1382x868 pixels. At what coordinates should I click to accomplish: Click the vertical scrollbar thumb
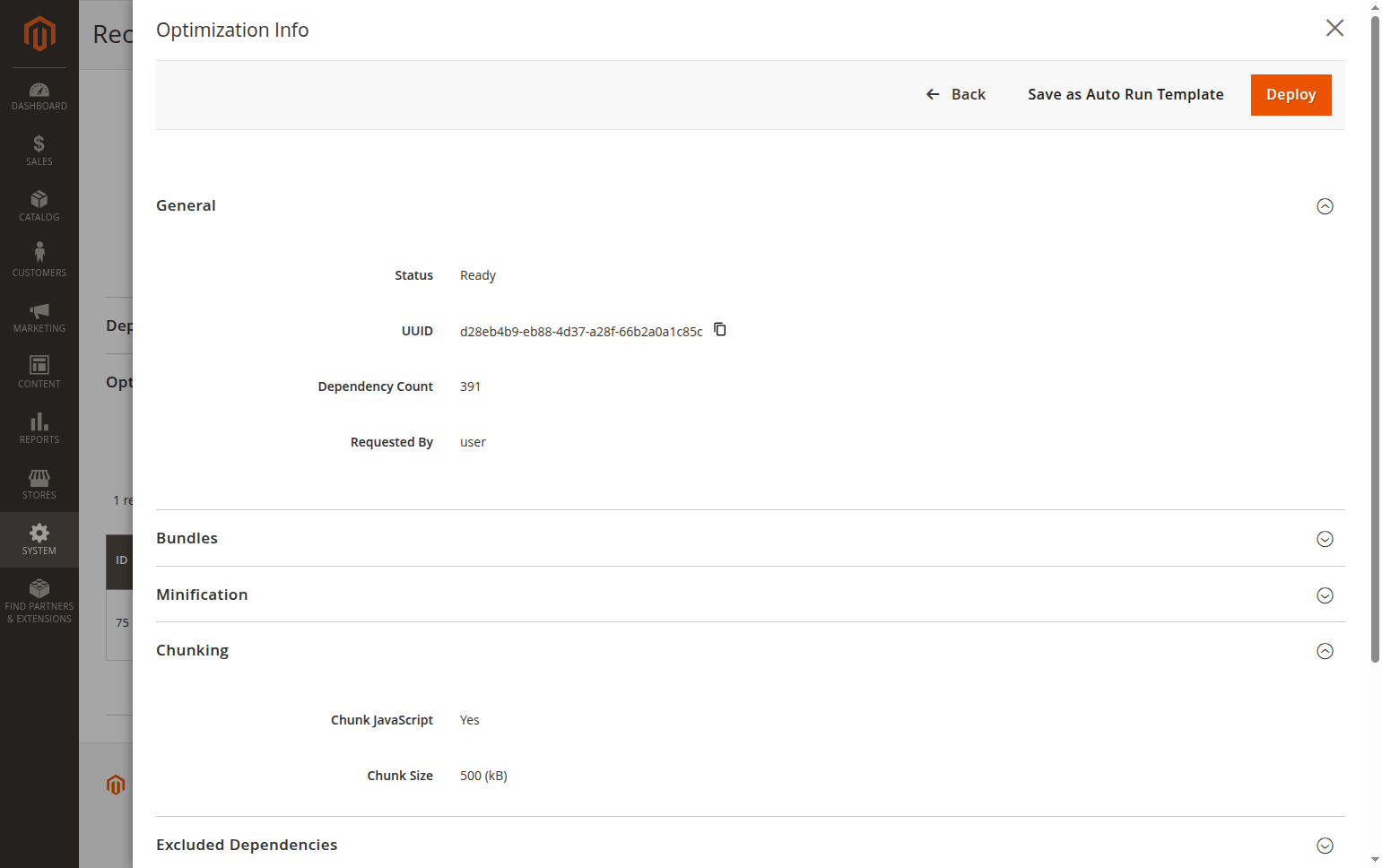point(1375,339)
